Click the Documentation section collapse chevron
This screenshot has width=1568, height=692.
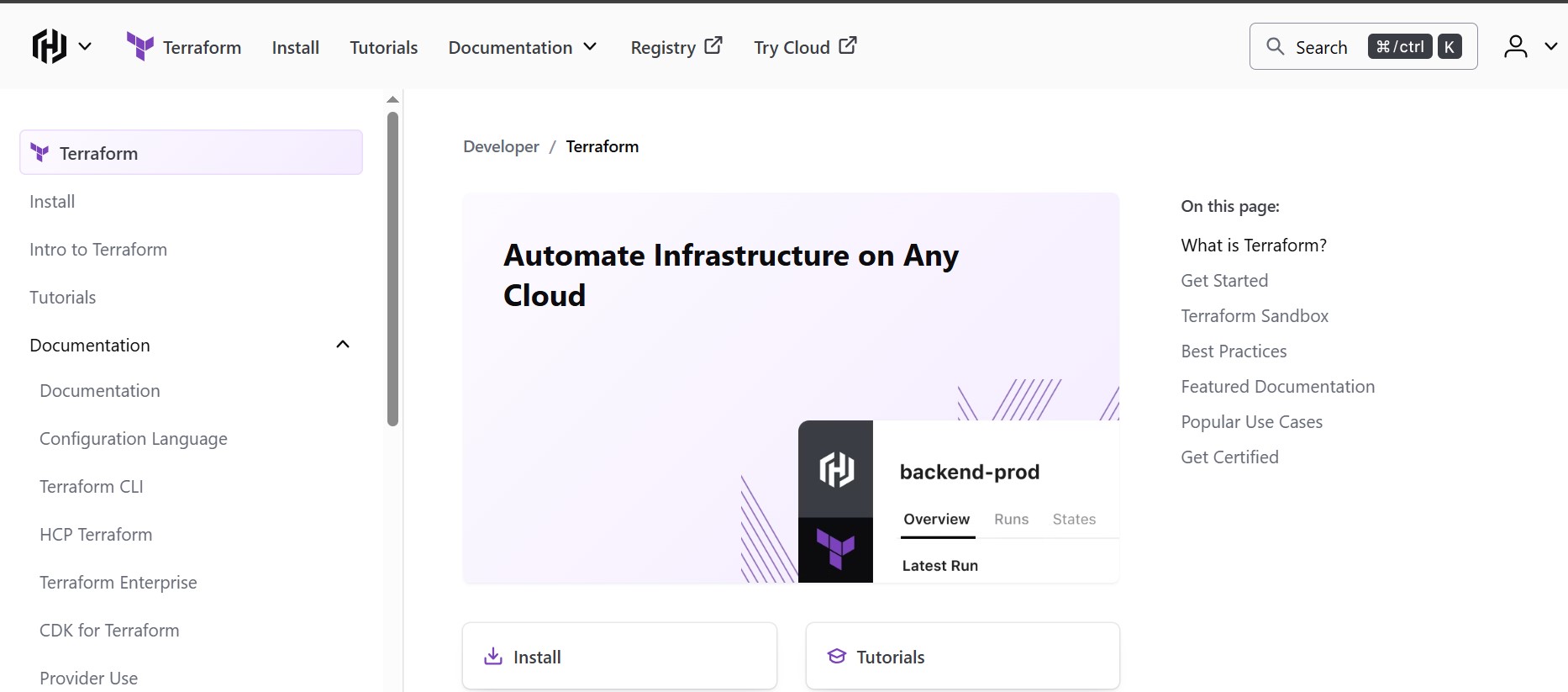[x=343, y=345]
